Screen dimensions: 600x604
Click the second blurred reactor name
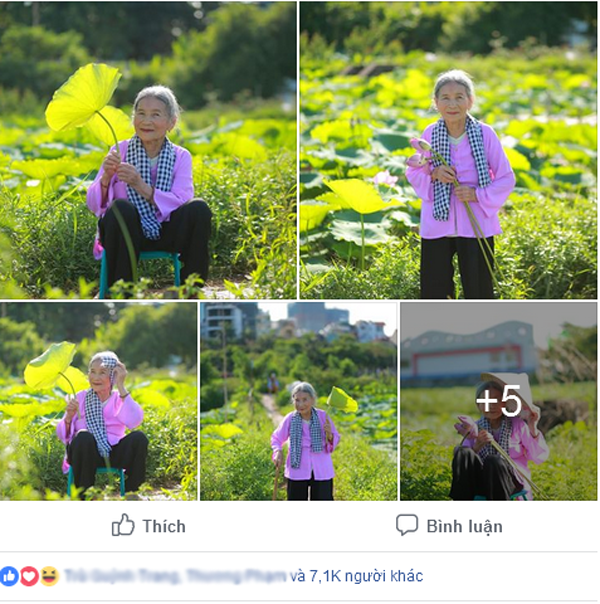[x=236, y=577]
